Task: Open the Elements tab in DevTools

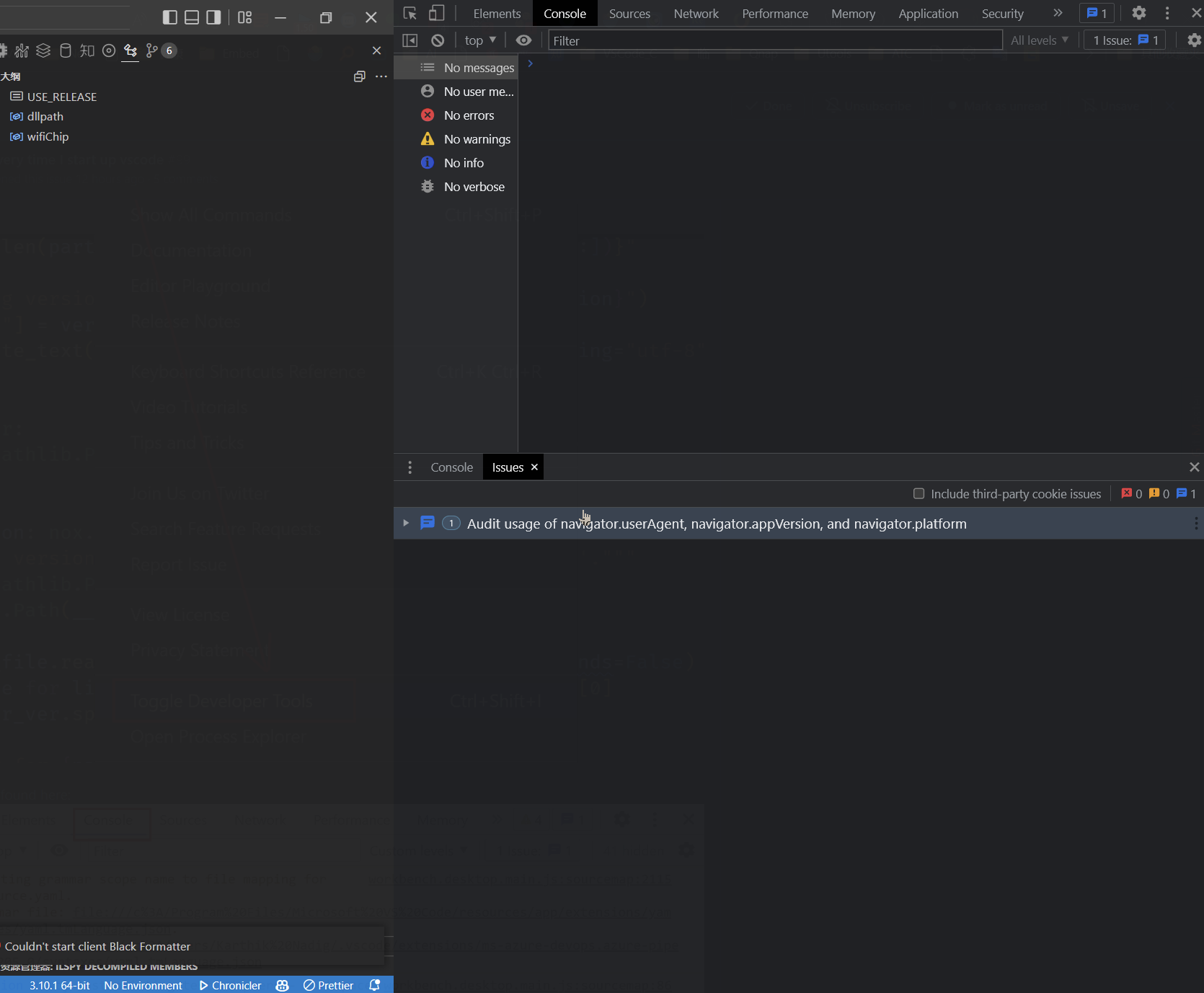Action: 497,14
